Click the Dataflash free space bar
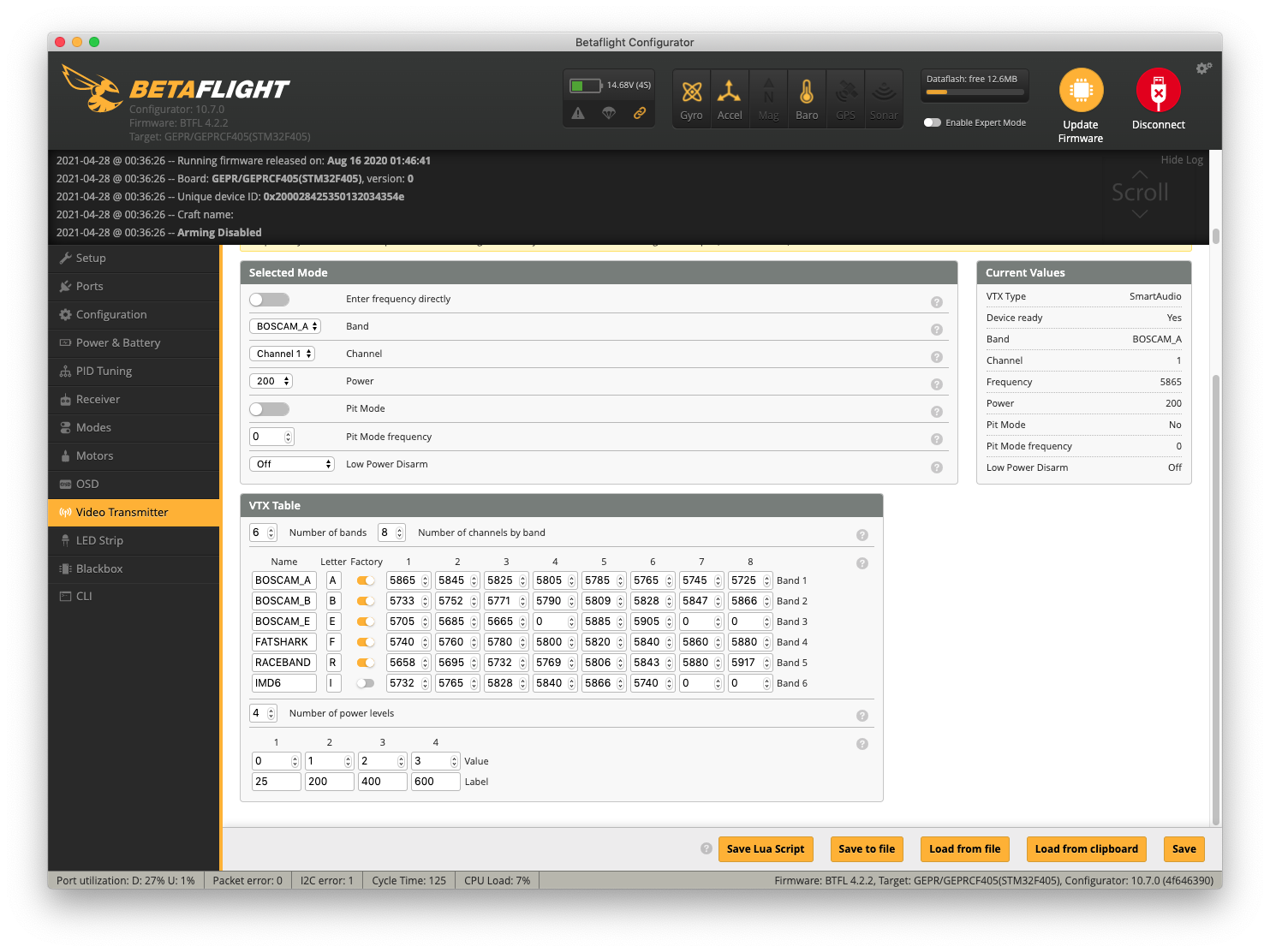This screenshot has height=952, width=1270. 975,92
